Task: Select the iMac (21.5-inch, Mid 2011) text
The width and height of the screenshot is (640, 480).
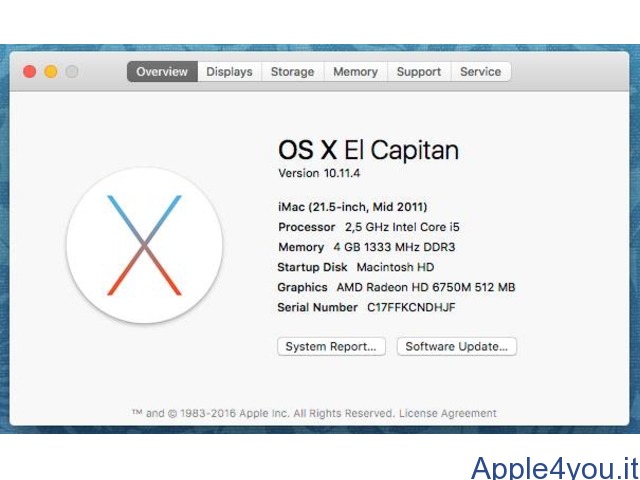Action: pyautogui.click(x=353, y=207)
